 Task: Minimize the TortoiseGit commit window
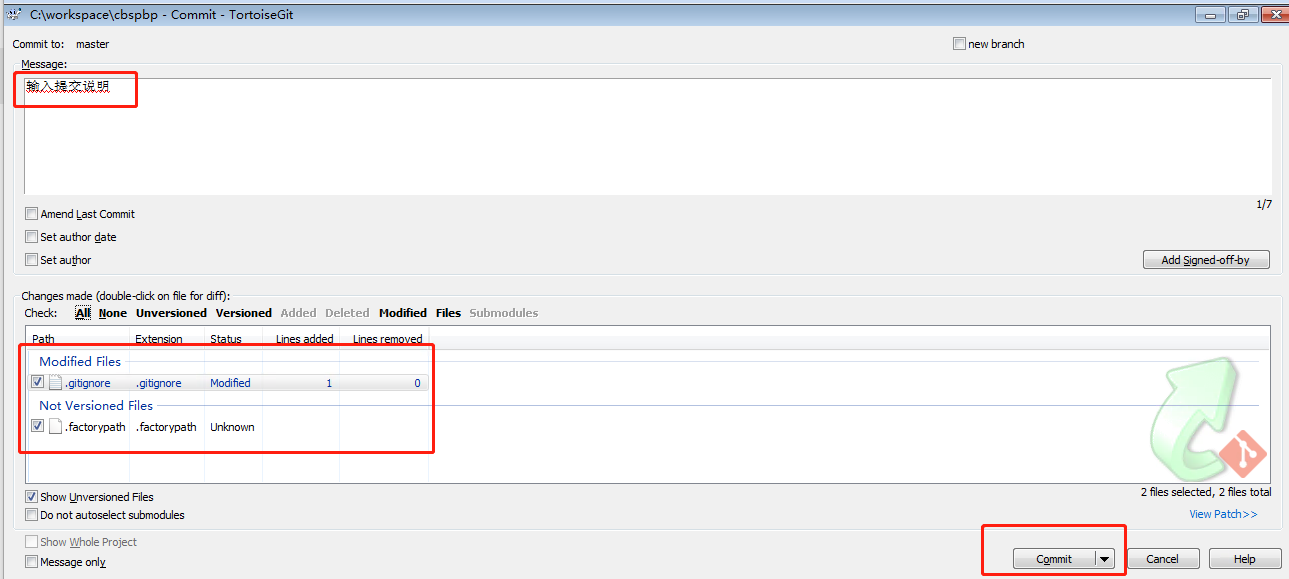(x=1212, y=15)
